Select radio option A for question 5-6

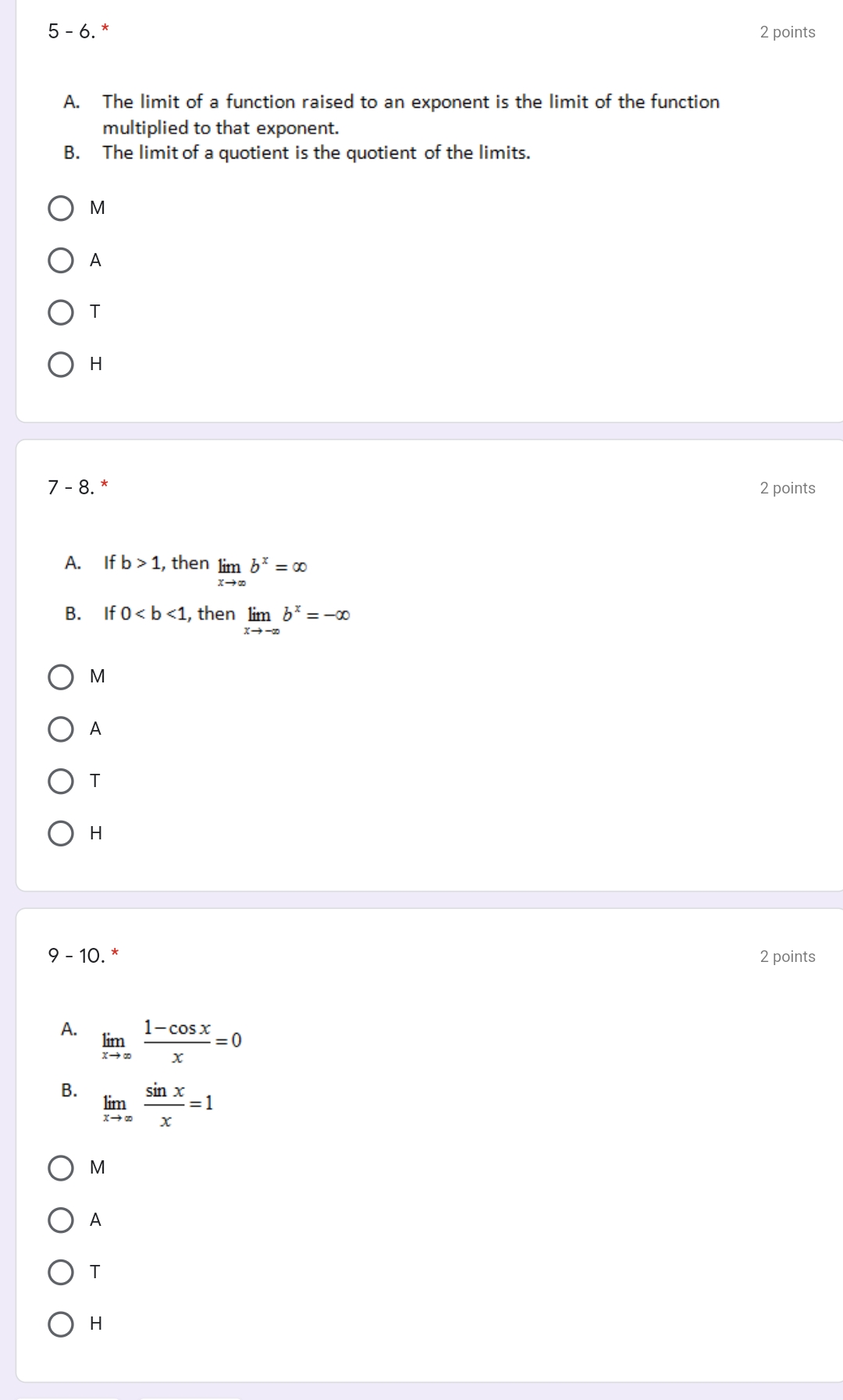pyautogui.click(x=62, y=259)
